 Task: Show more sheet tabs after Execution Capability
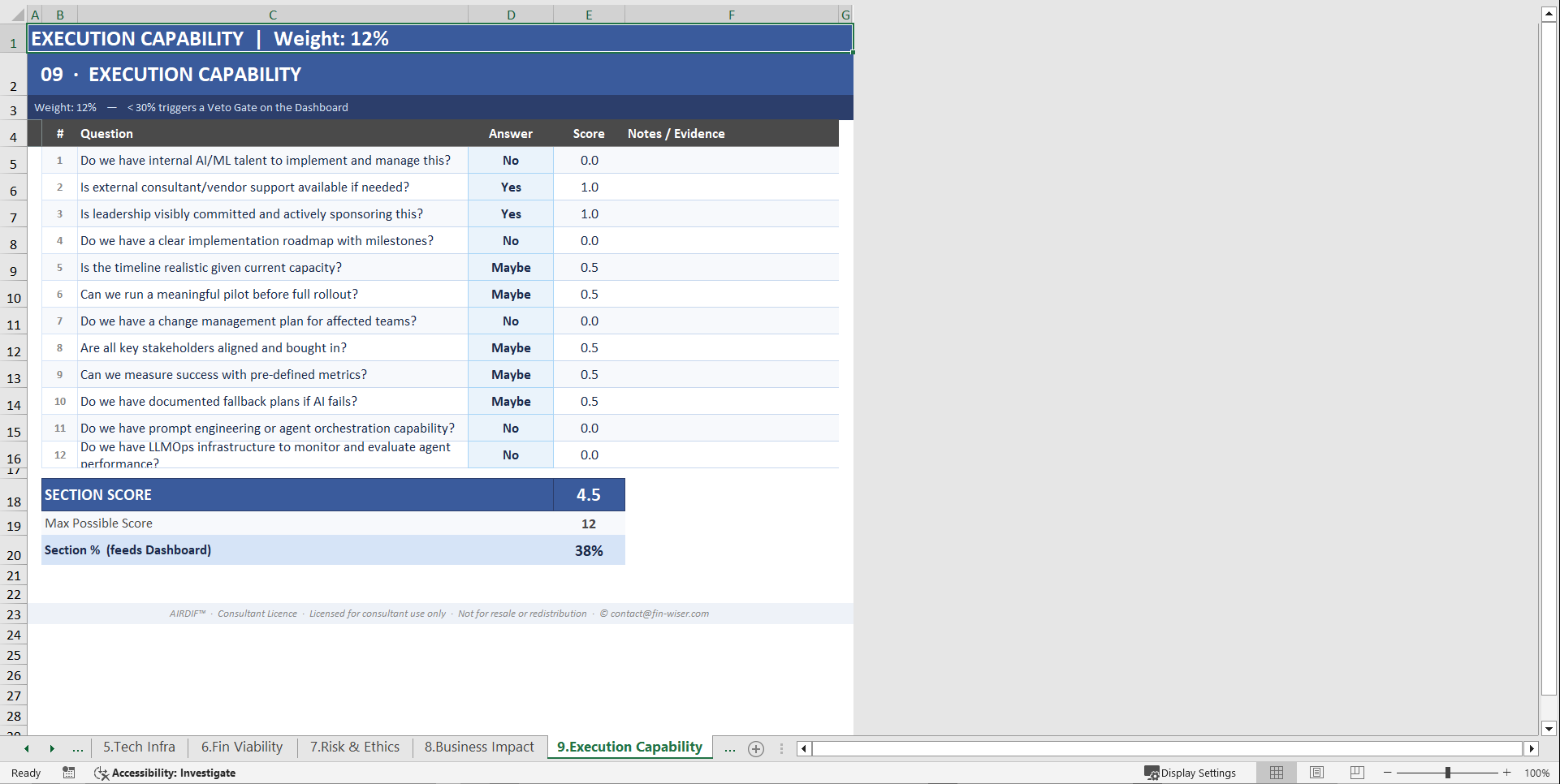click(730, 748)
